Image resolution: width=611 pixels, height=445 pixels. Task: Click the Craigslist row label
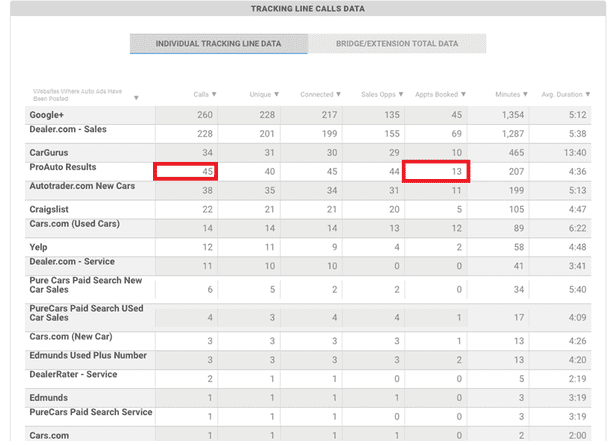click(49, 210)
